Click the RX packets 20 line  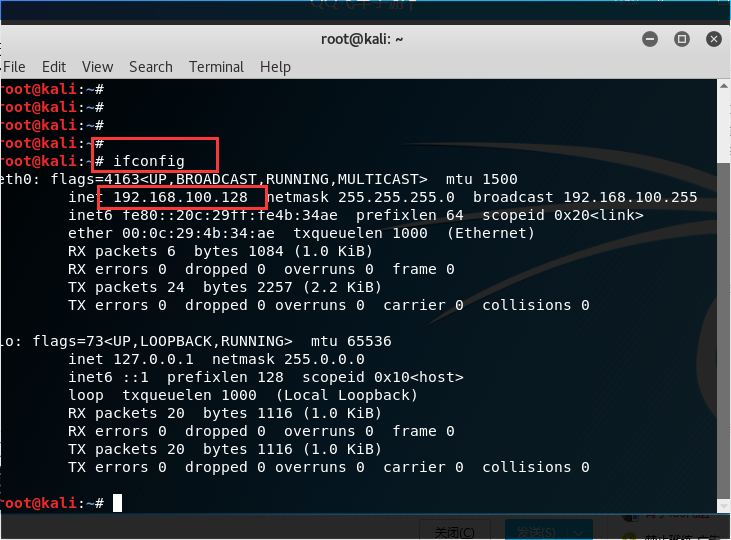pos(225,413)
